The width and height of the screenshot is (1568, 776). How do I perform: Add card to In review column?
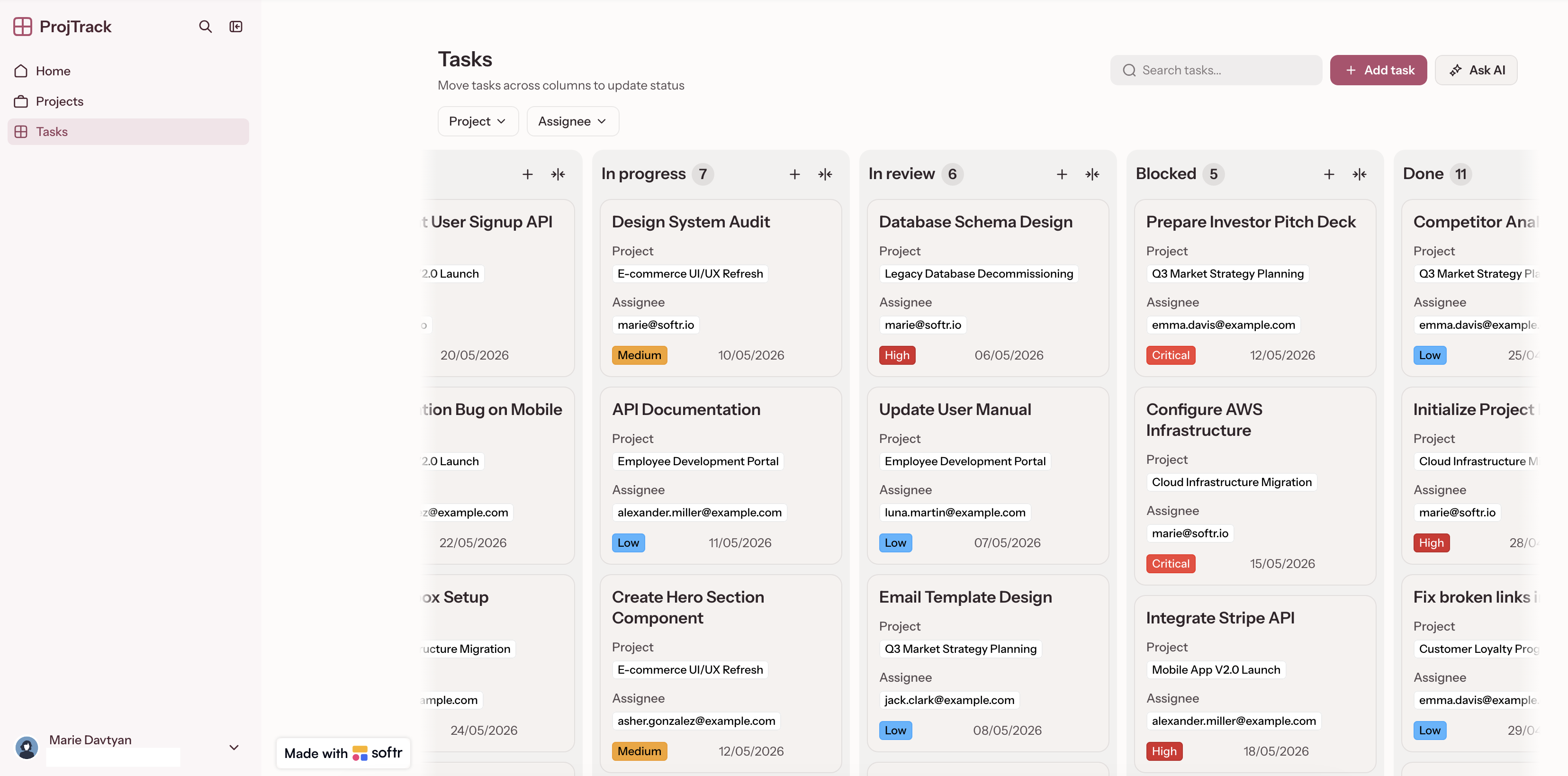(1062, 174)
